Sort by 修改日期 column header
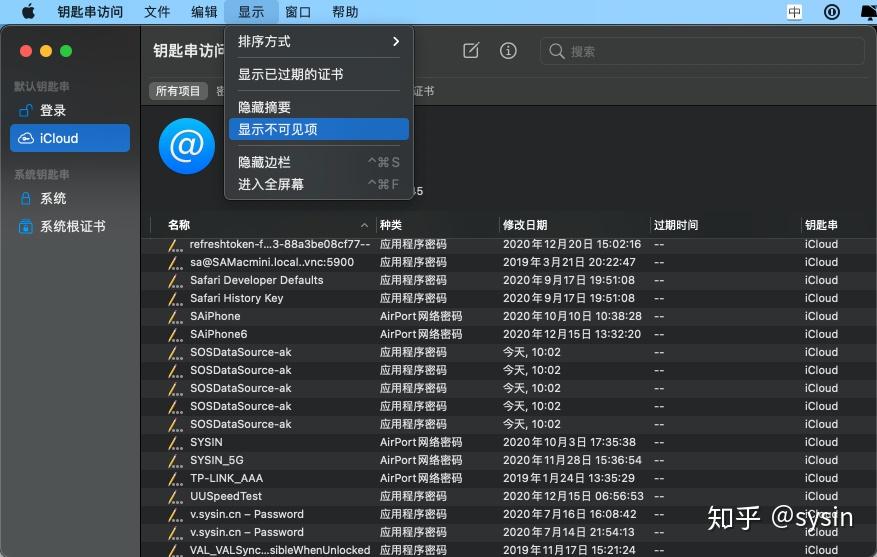This screenshot has height=557, width=877. tap(525, 225)
